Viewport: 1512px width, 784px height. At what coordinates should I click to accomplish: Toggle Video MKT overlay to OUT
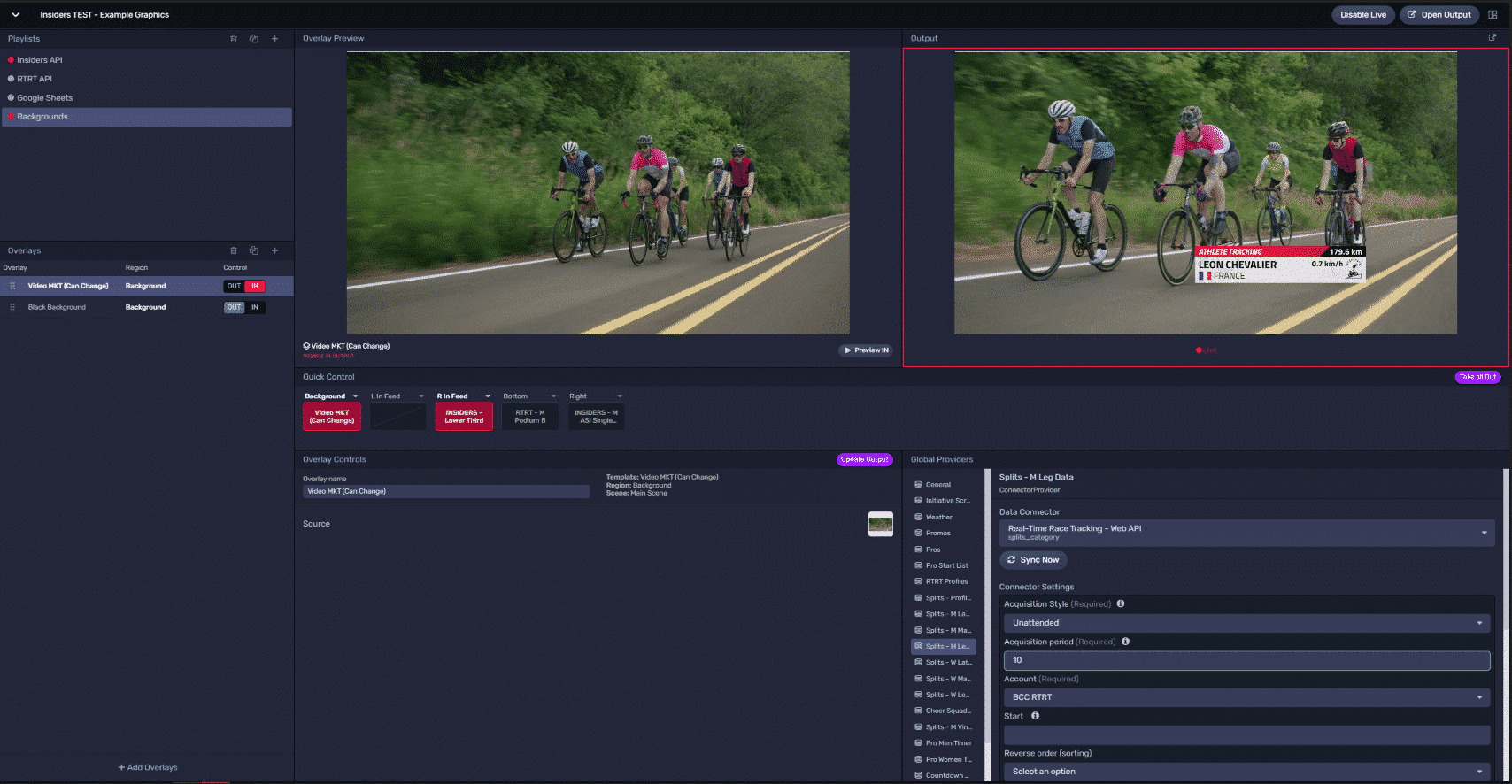click(234, 286)
